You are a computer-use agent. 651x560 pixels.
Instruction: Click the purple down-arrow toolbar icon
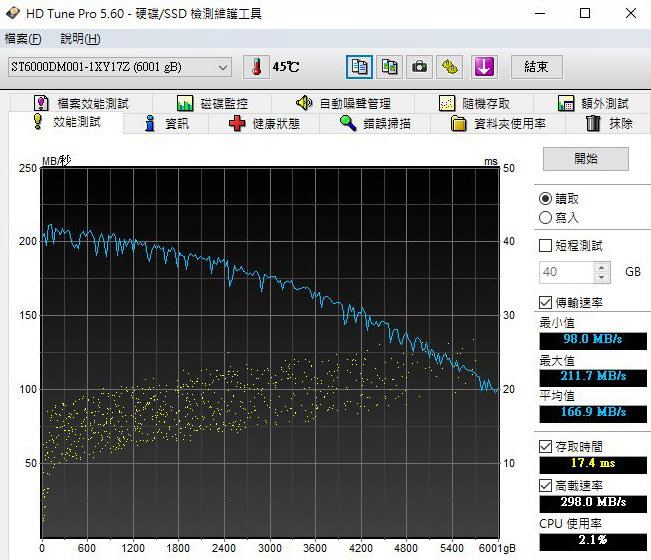pyautogui.click(x=484, y=67)
